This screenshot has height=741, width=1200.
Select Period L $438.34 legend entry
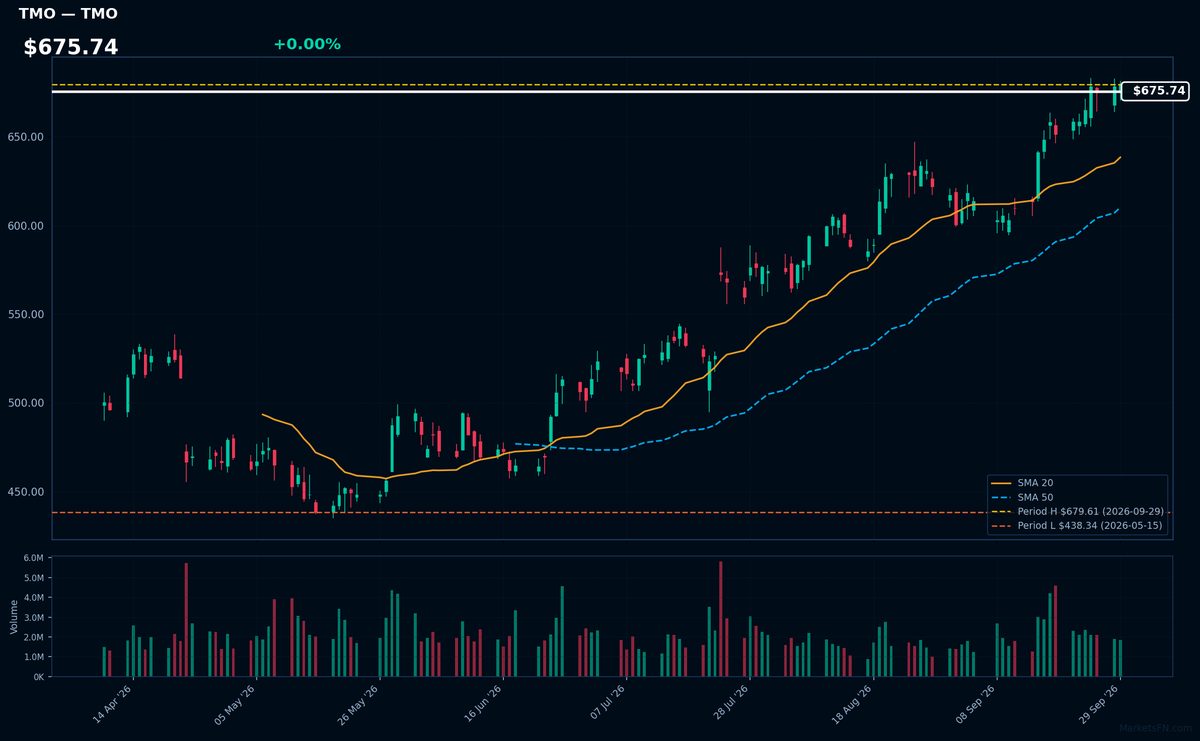(1077, 525)
